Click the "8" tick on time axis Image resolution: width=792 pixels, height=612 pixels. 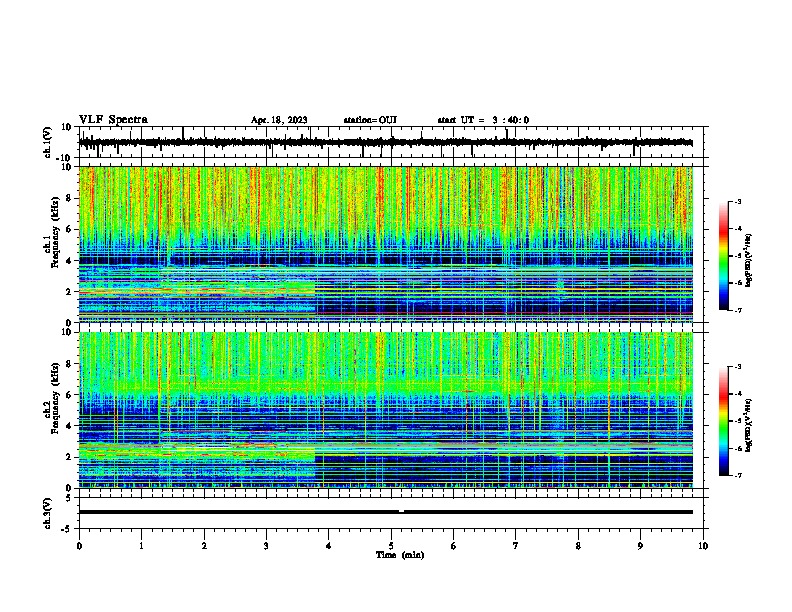pos(578,546)
